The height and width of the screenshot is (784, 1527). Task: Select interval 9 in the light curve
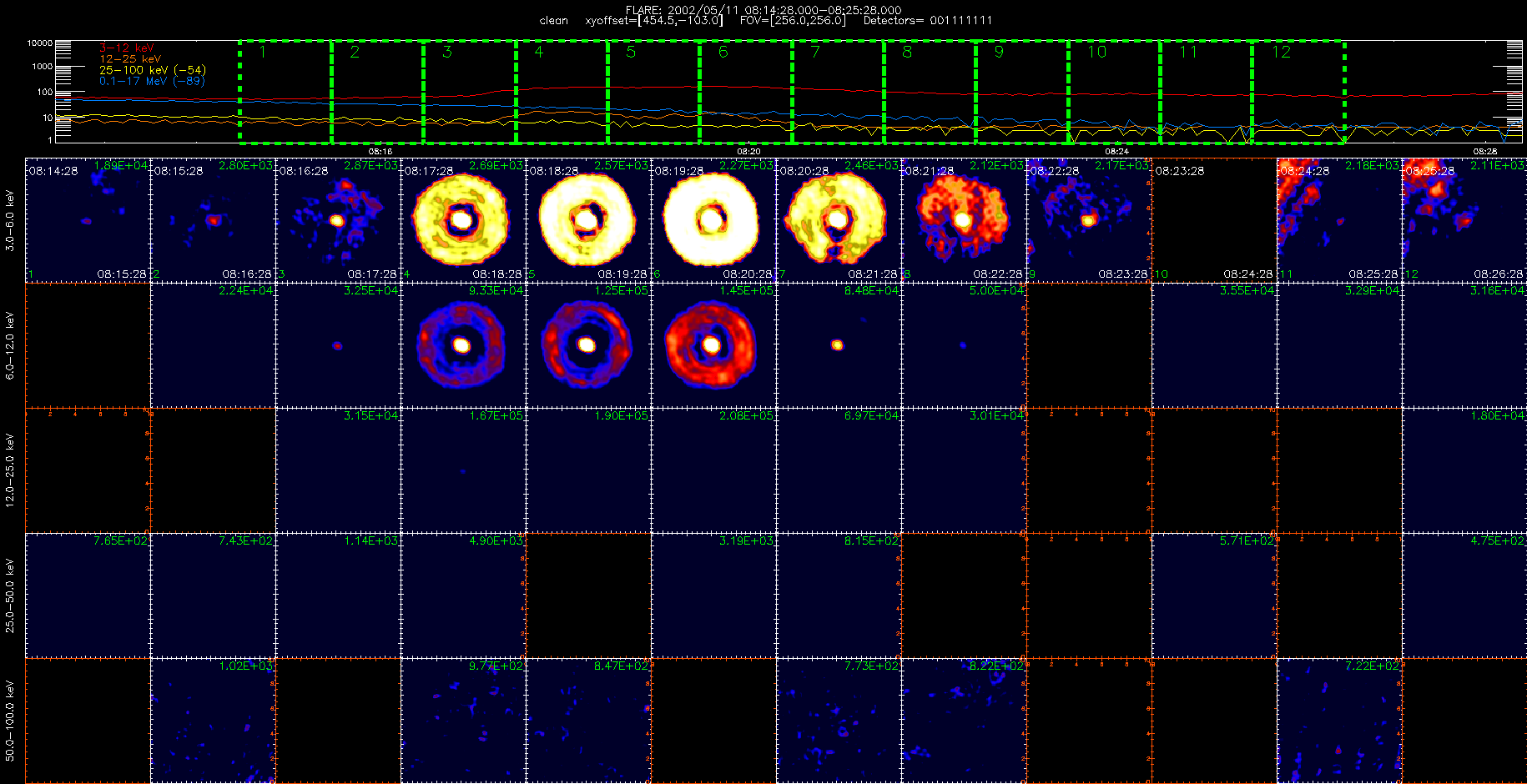pos(1022,92)
